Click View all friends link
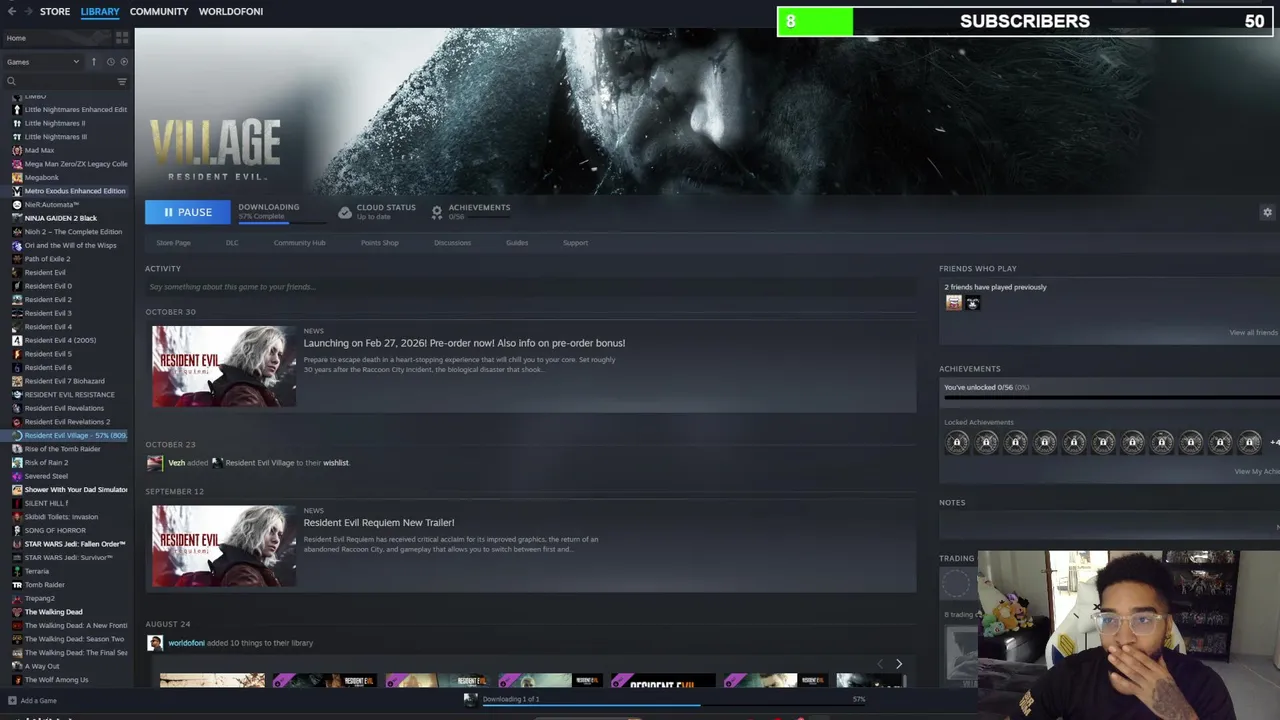 [1254, 332]
